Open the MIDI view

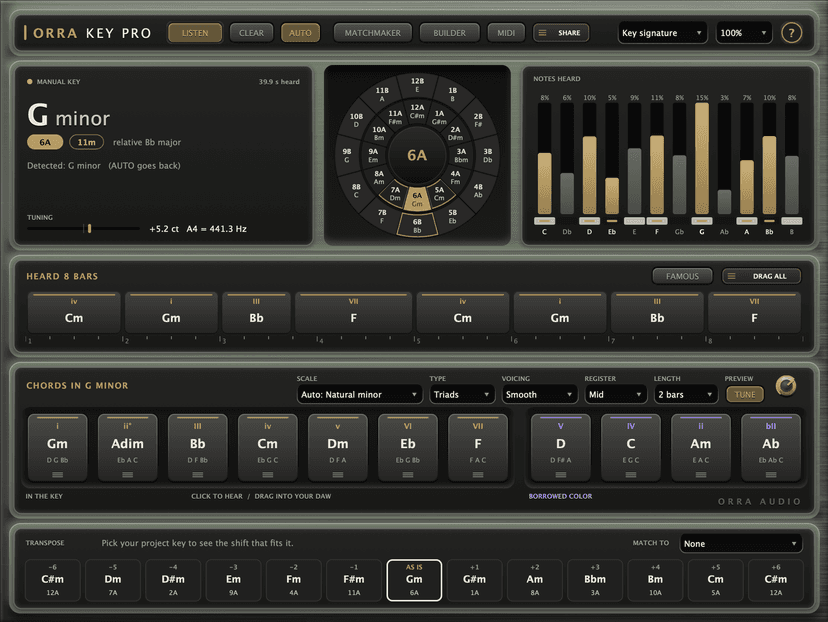(506, 33)
